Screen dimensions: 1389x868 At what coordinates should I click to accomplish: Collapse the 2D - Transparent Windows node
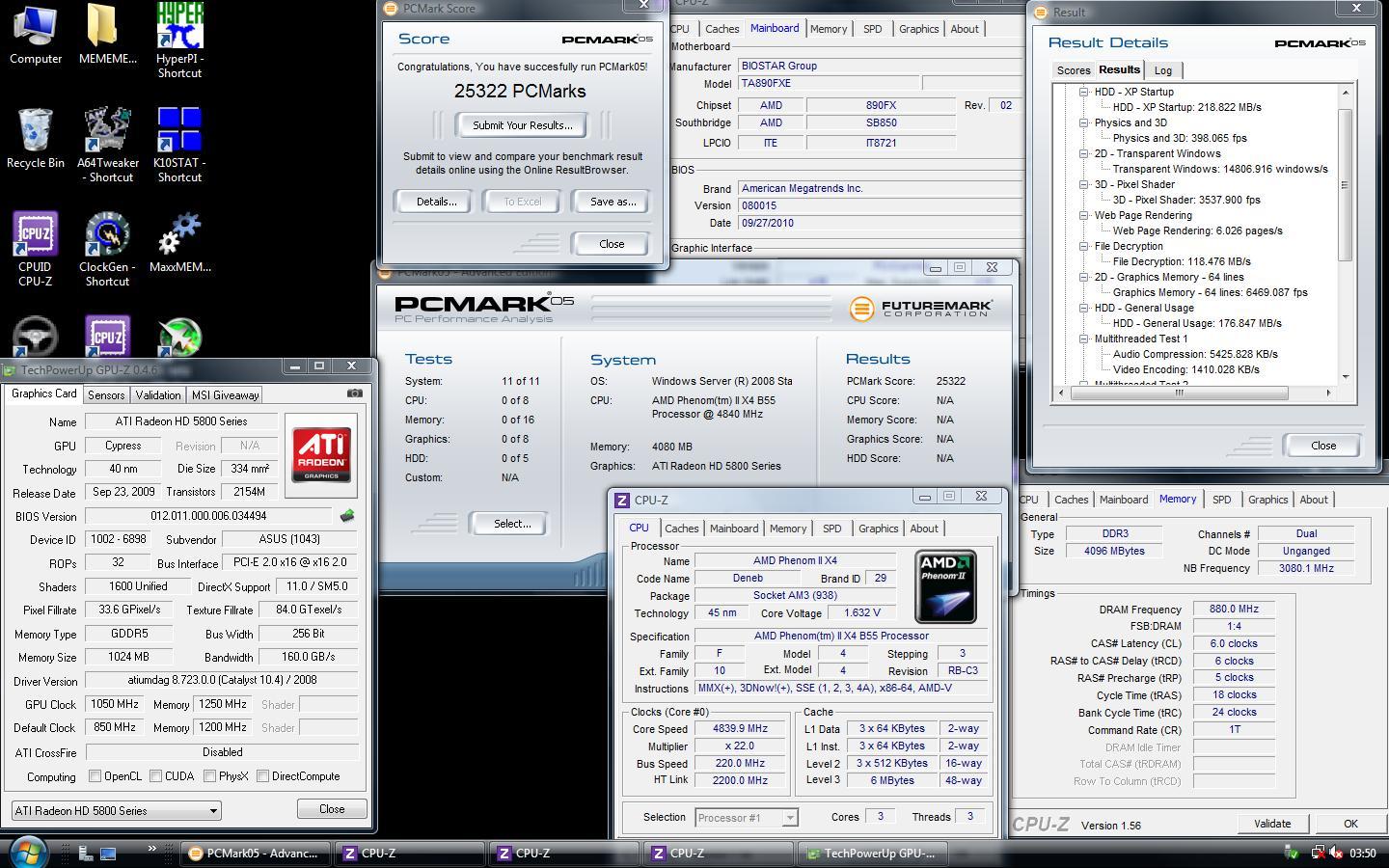point(1083,153)
